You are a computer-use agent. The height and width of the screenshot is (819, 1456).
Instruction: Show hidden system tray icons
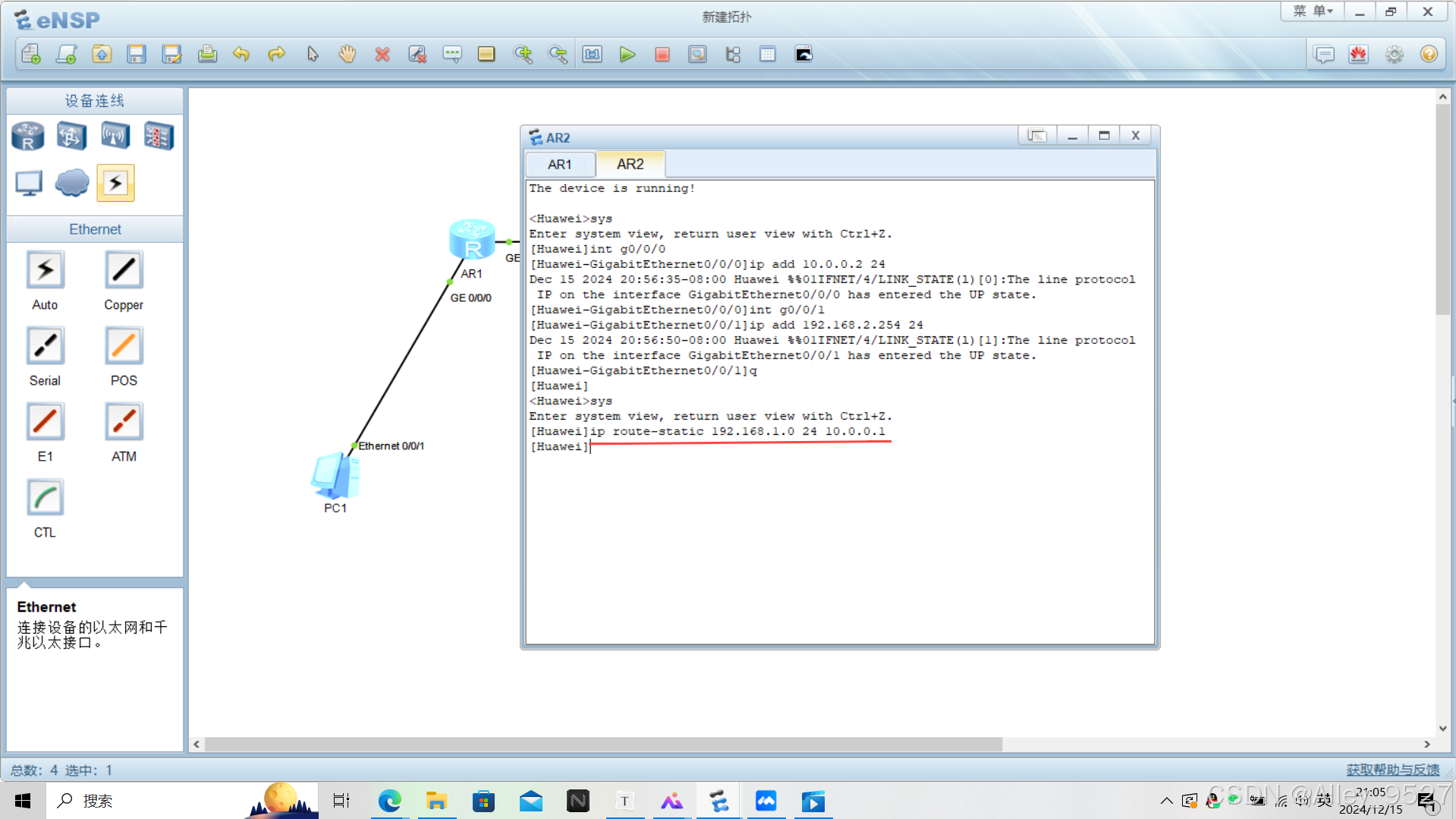coord(1166,801)
